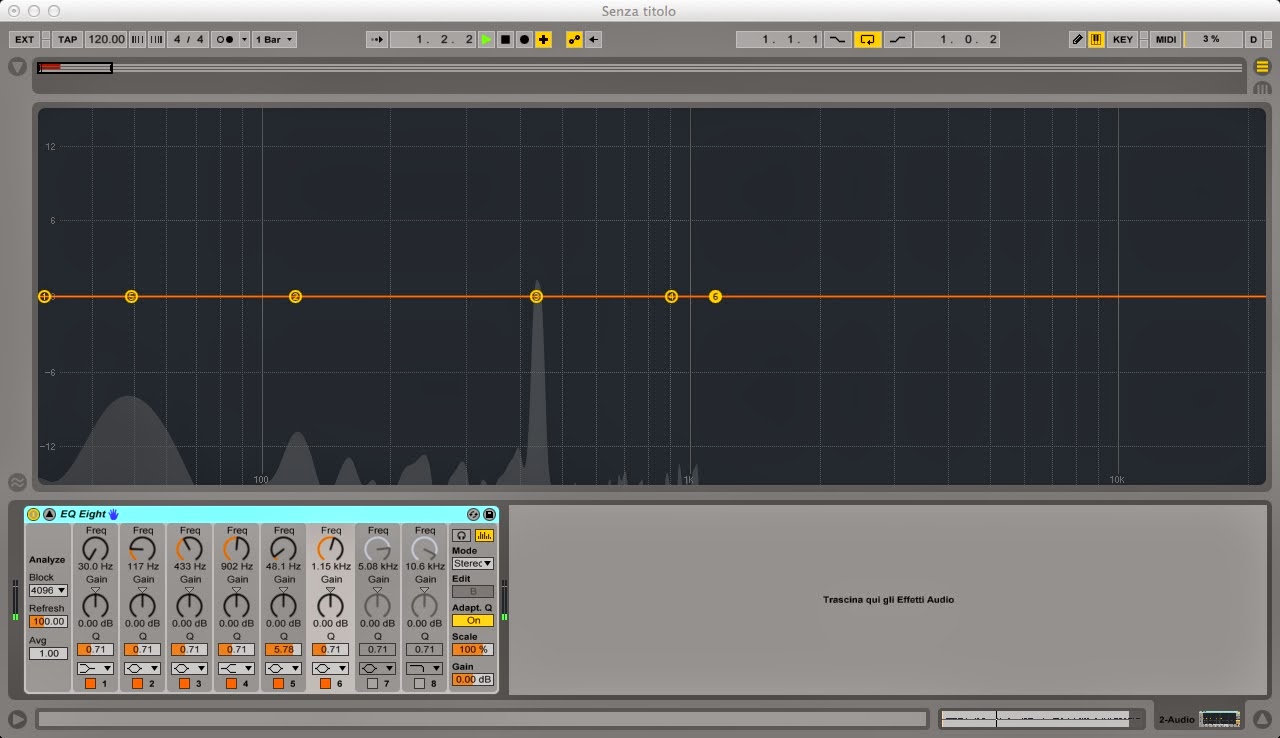Disable EQ band 6 activator
Screen dimensions: 1280x738
pyautogui.click(x=325, y=684)
